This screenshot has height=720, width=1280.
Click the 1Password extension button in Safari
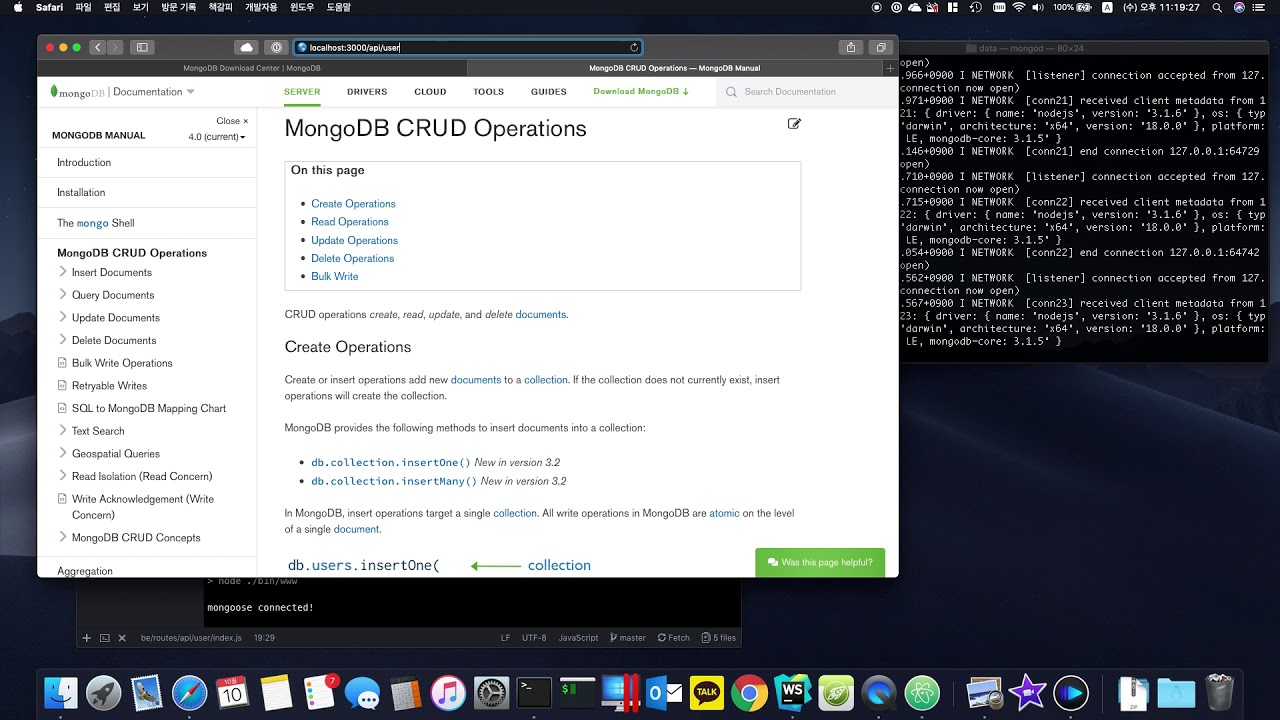click(277, 47)
